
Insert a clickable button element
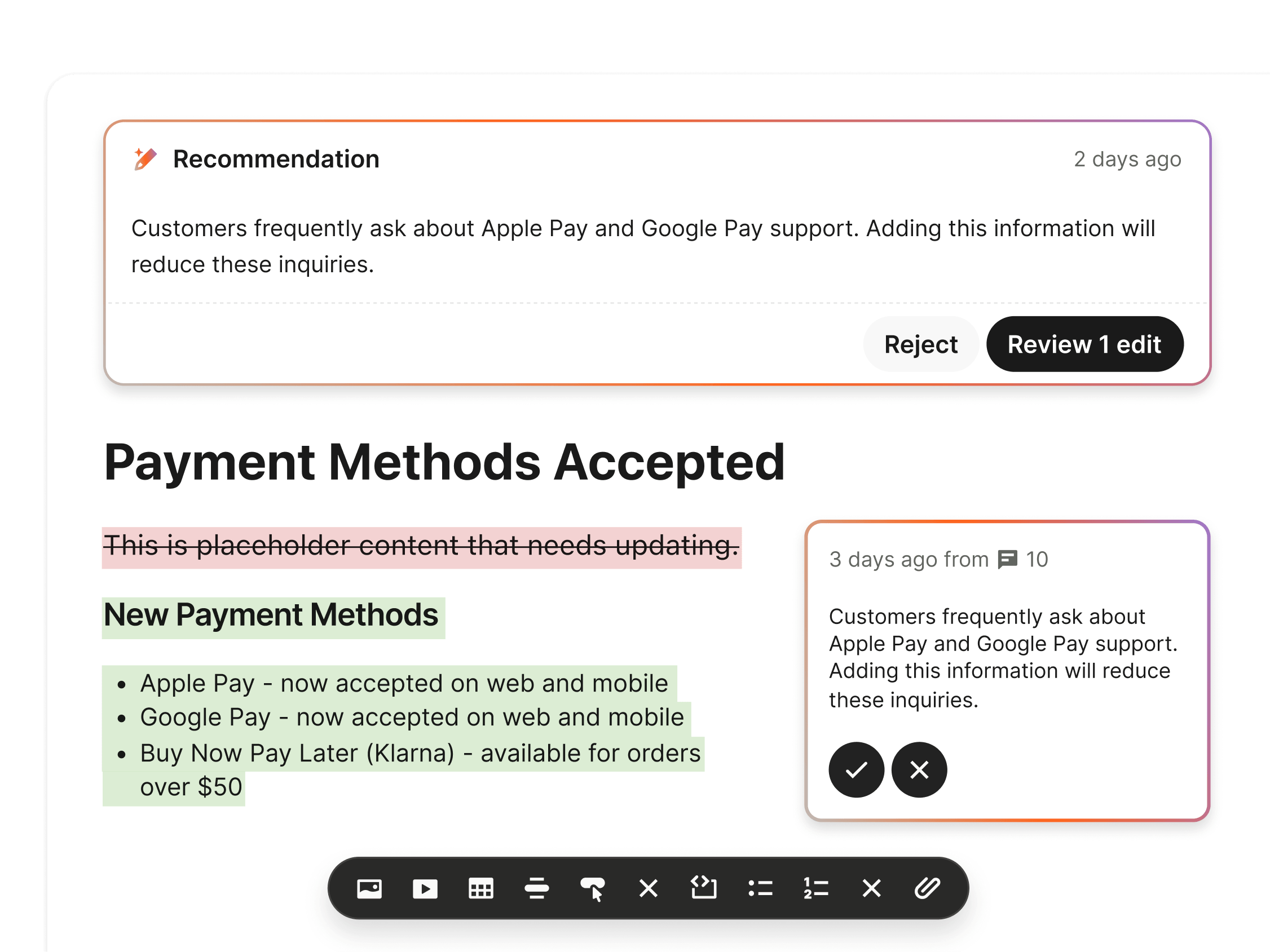(593, 889)
